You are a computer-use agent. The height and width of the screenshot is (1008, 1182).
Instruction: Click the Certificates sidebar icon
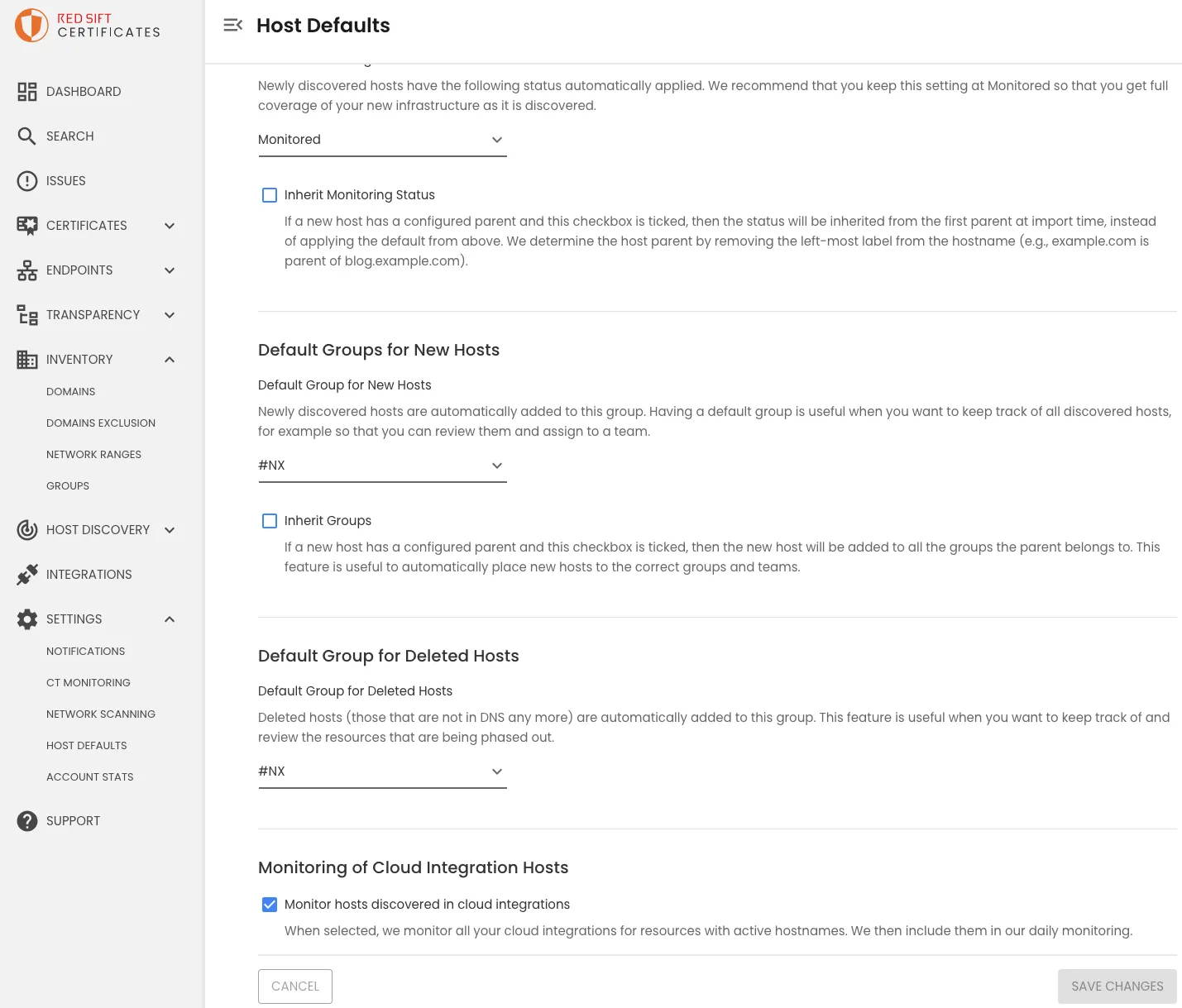(x=27, y=225)
